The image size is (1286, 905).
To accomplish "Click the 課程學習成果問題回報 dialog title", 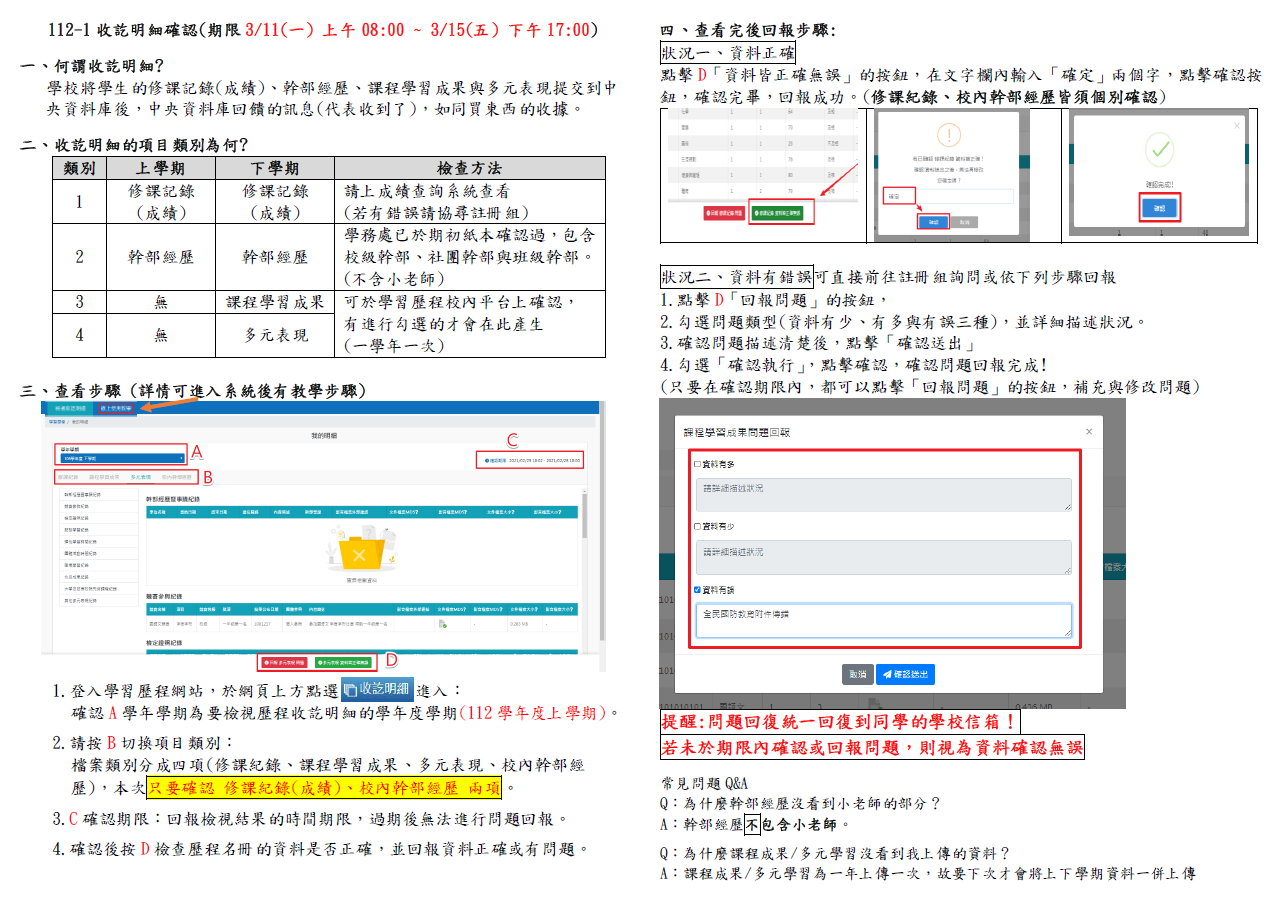I will click(x=736, y=432).
